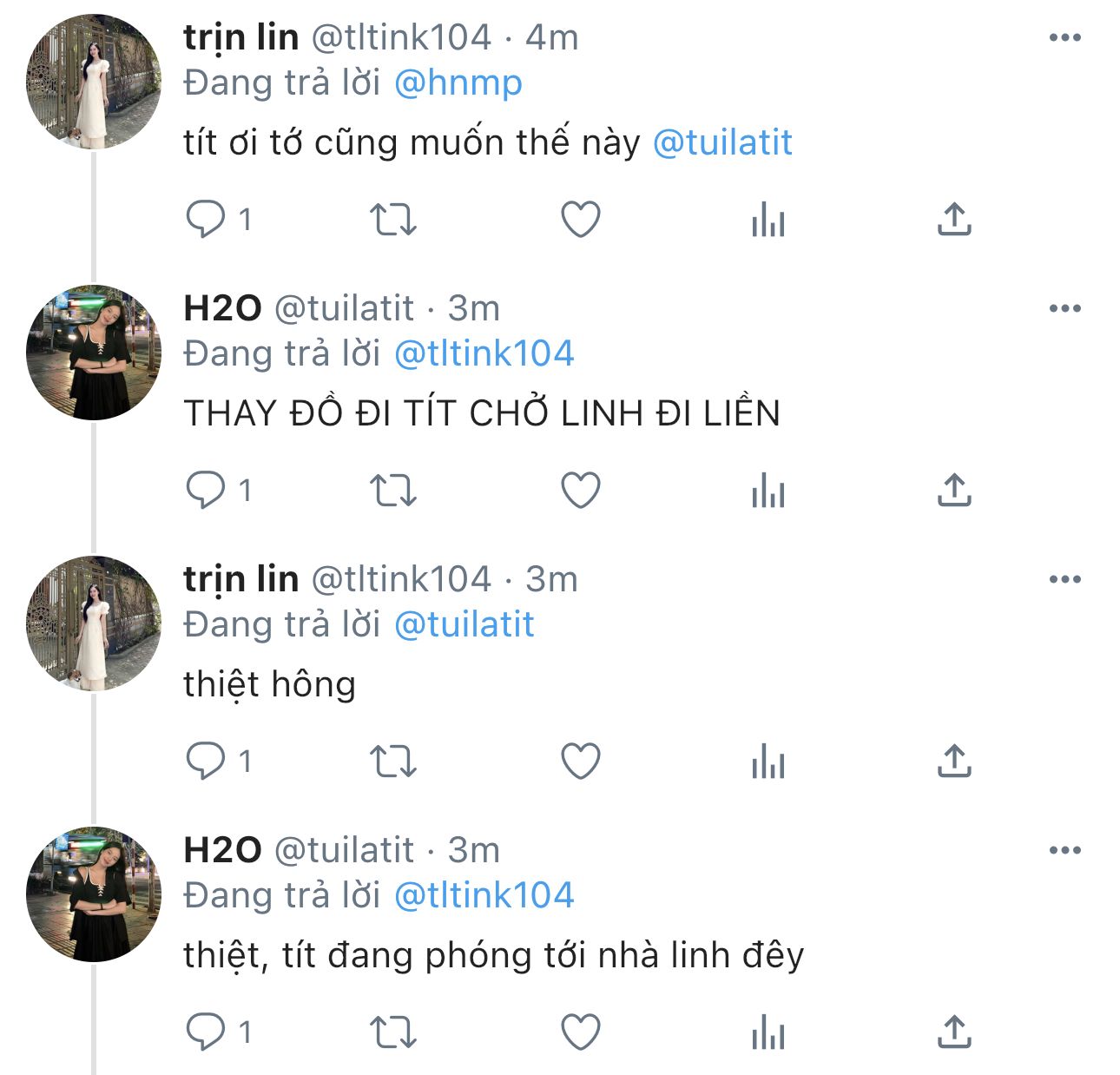Open more options on the 'thiệt hông' tweet

[1064, 579]
